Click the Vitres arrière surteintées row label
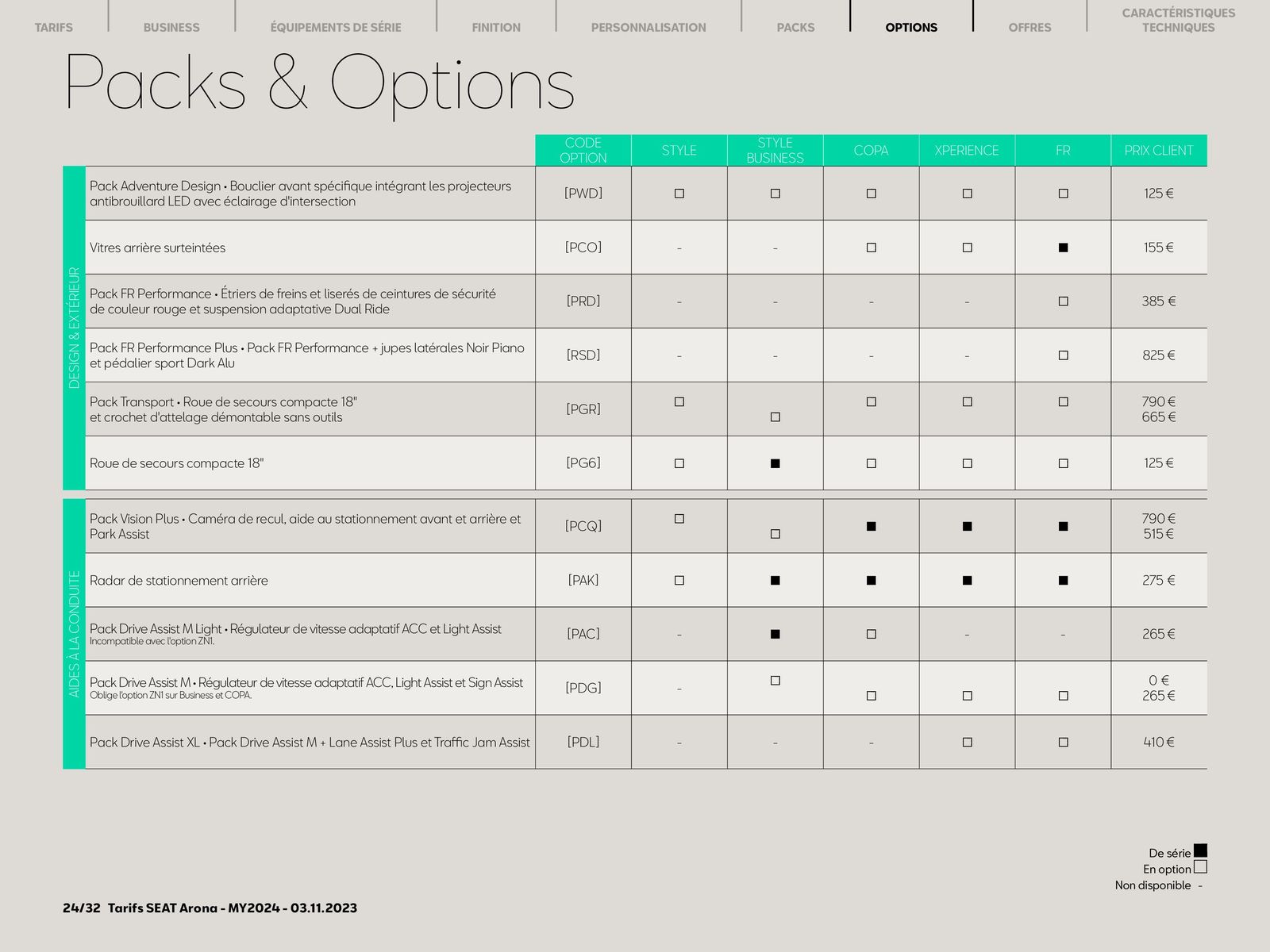The height and width of the screenshot is (952, 1270). point(157,248)
